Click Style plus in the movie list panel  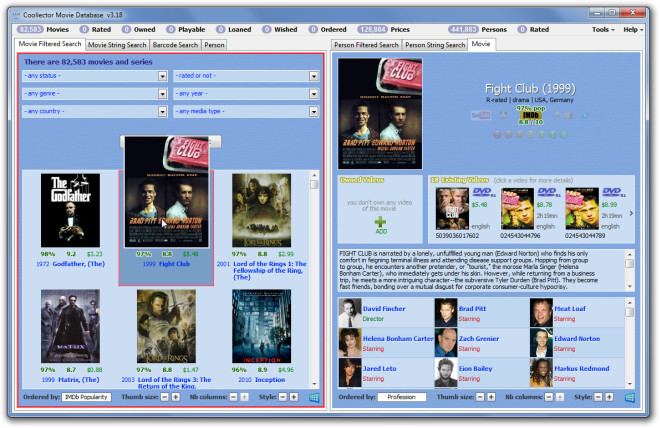294,397
